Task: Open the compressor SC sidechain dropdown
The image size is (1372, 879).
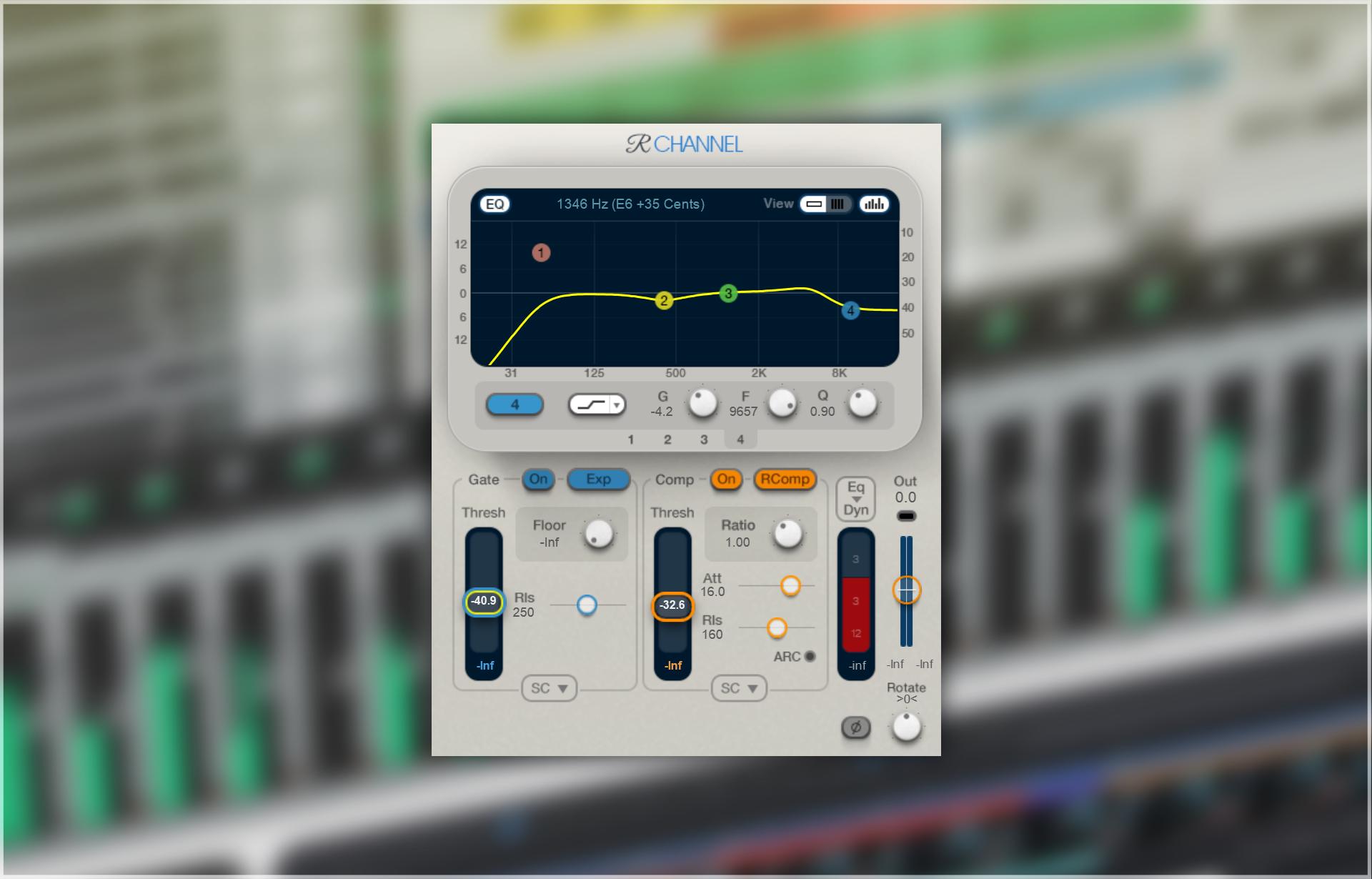Action: coord(739,688)
